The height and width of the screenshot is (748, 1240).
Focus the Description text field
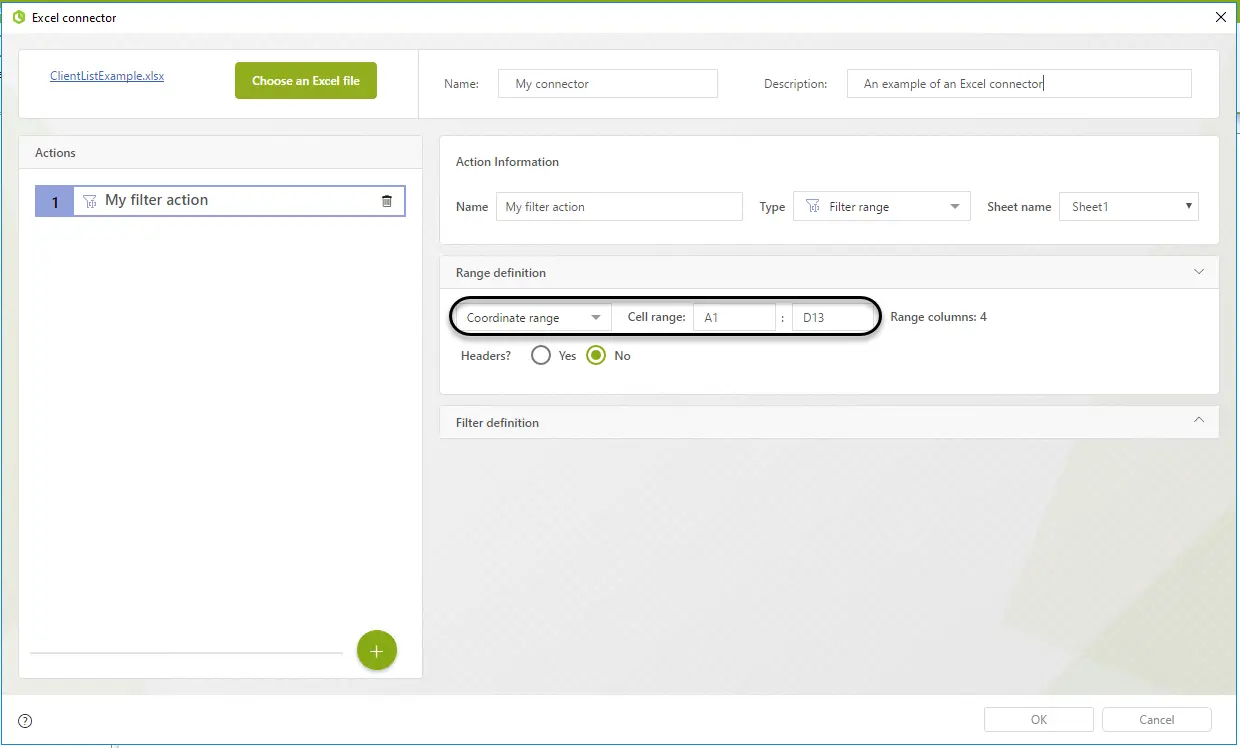(1019, 84)
